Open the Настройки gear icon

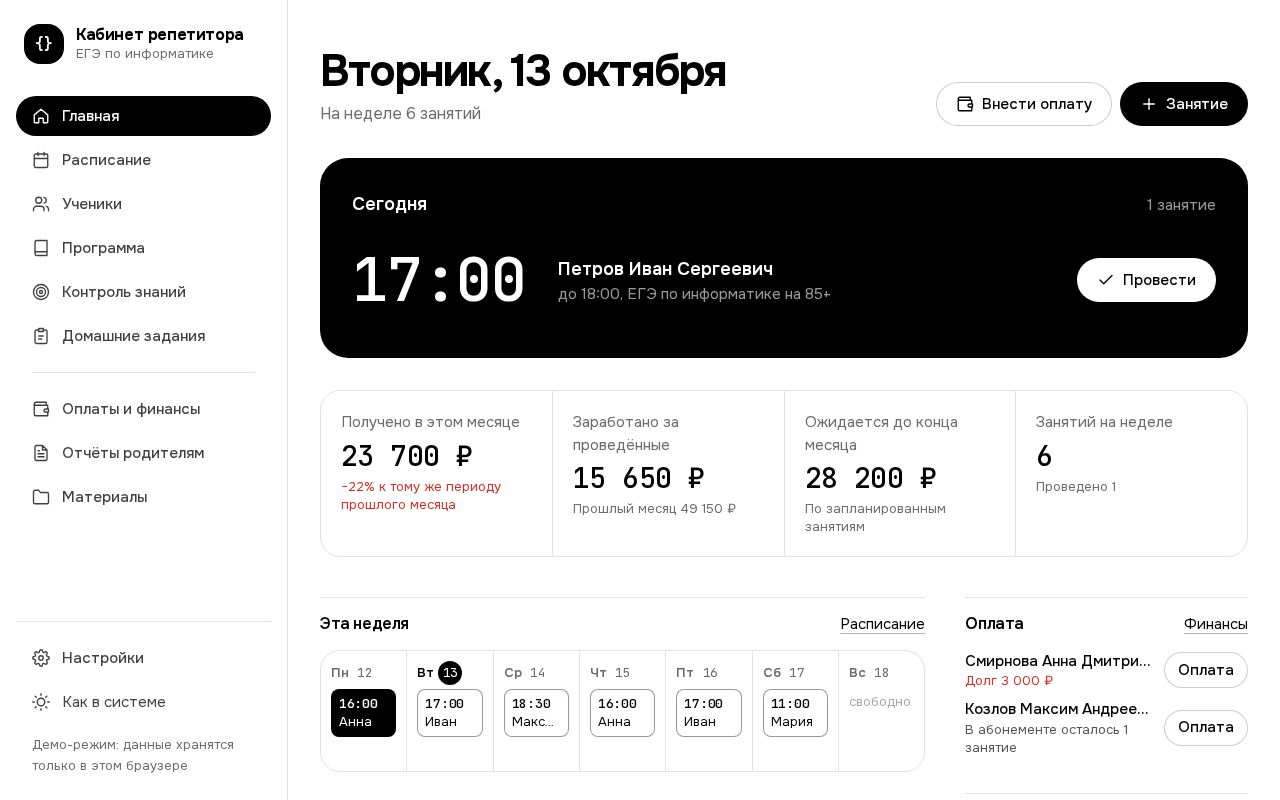coord(41,658)
